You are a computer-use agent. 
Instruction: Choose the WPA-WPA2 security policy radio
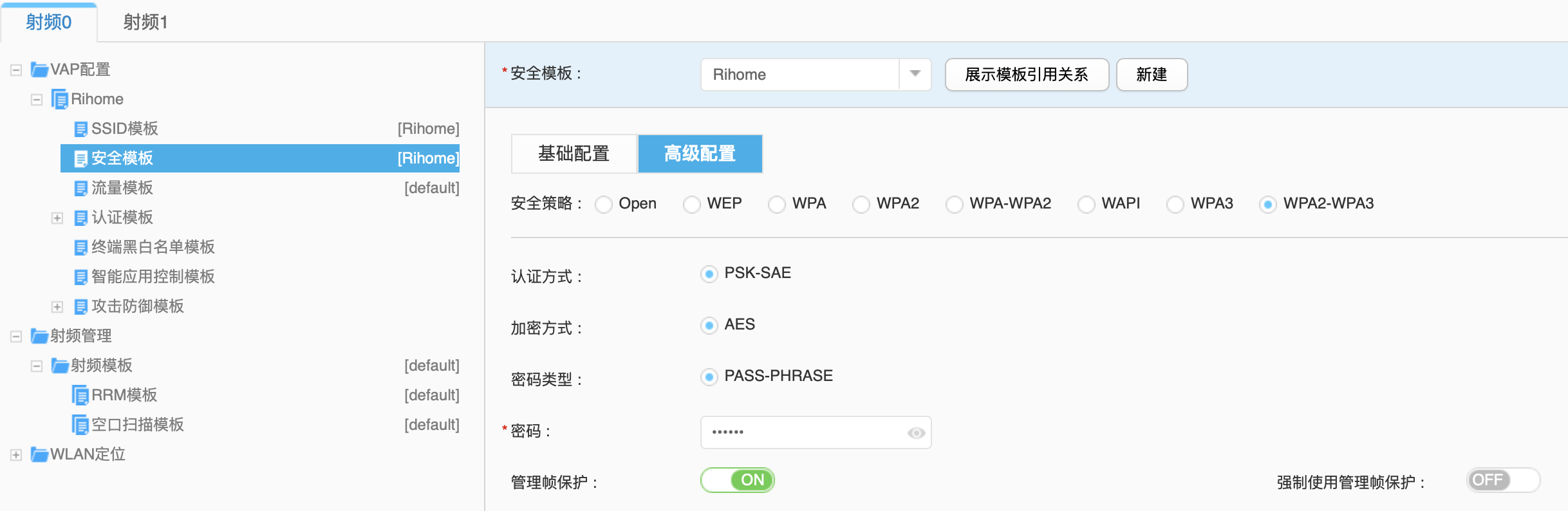955,205
